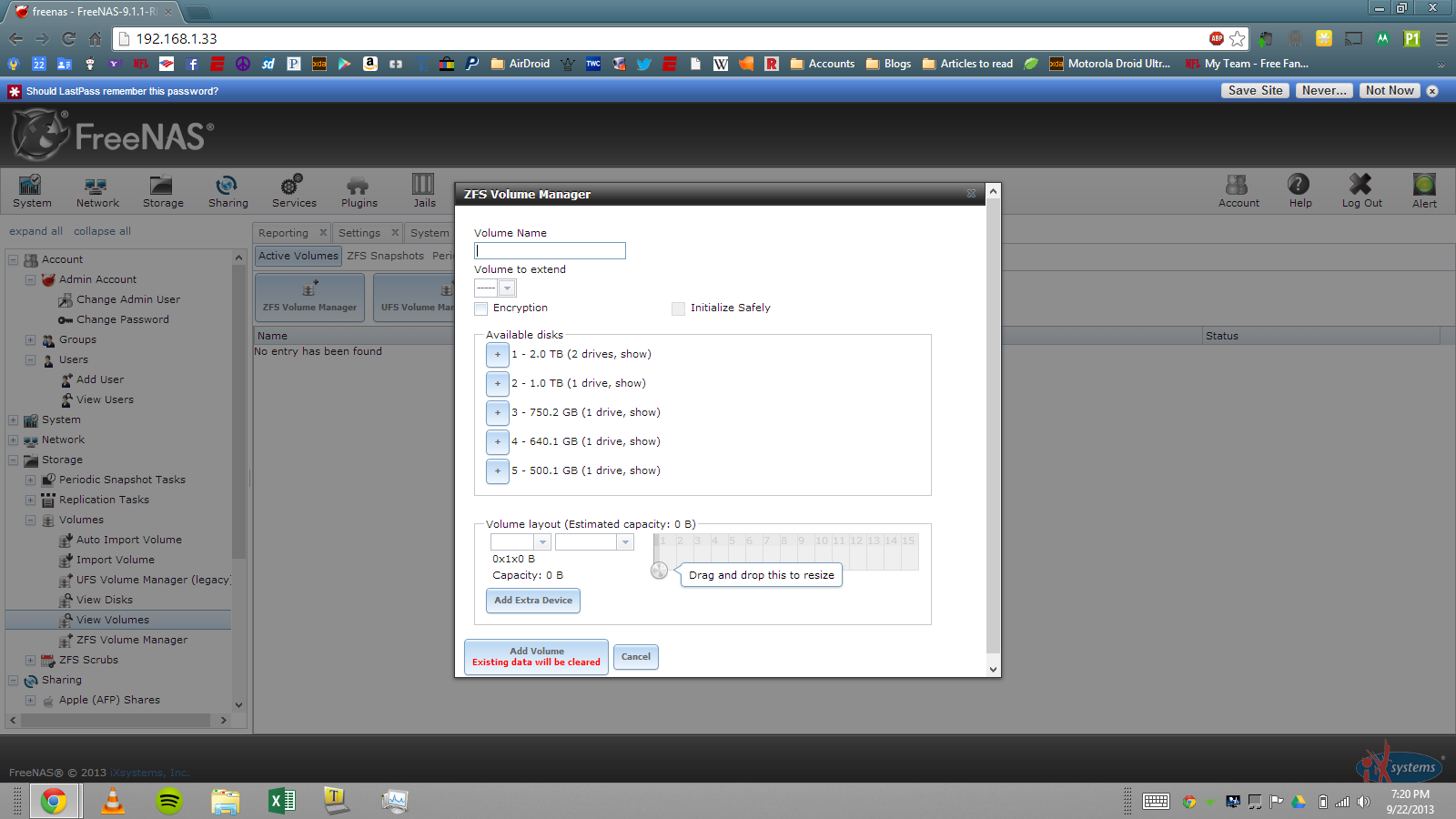Open the Help icon
This screenshot has width=1456, height=819.
point(1299,190)
